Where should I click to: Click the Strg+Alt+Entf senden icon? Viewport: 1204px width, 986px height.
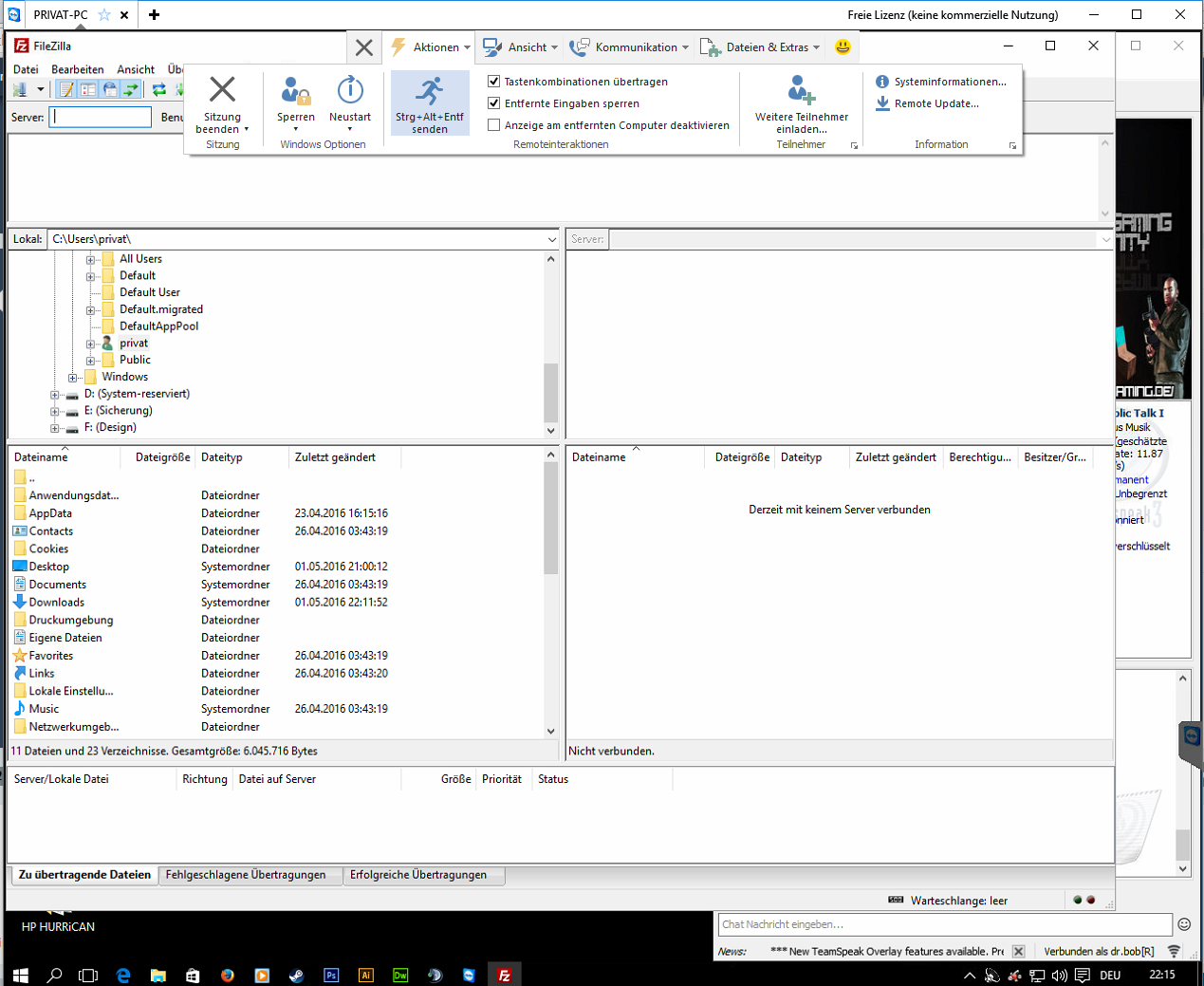[430, 91]
